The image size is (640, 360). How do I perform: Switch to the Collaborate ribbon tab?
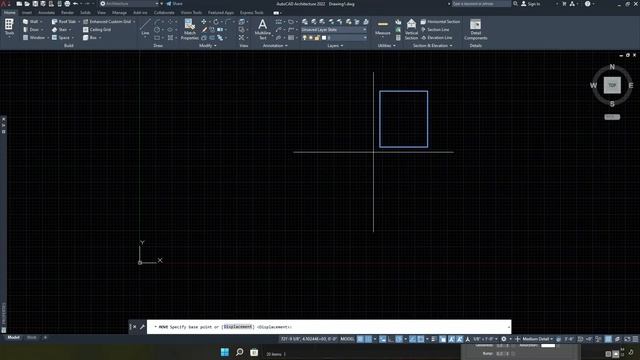[x=164, y=13]
